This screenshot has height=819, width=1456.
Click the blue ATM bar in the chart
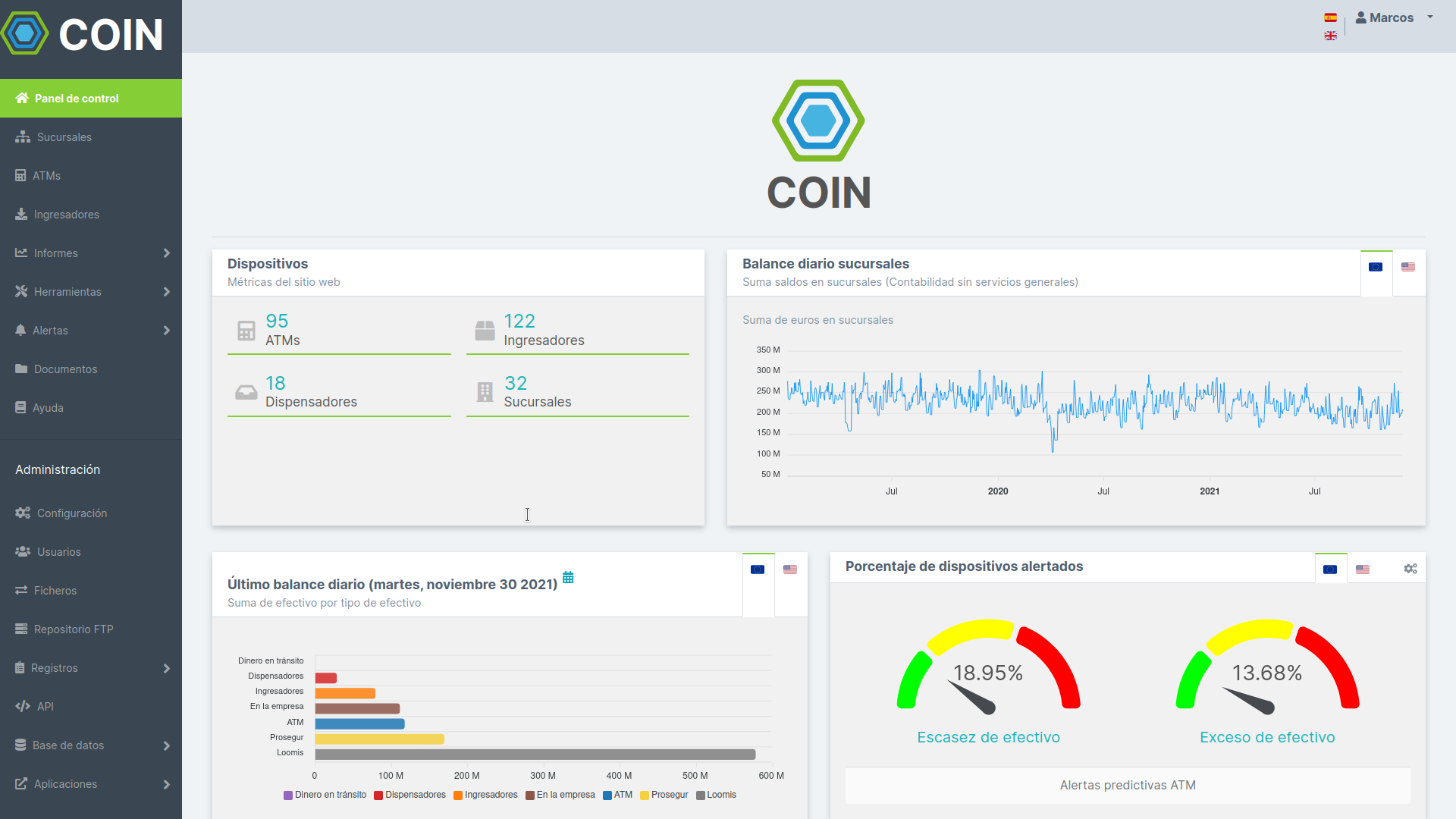[360, 723]
